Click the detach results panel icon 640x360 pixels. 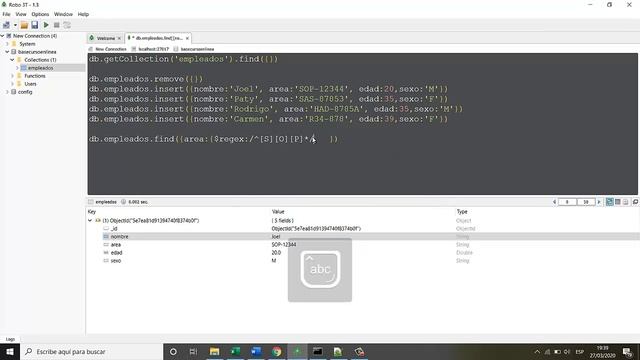pos(635,202)
